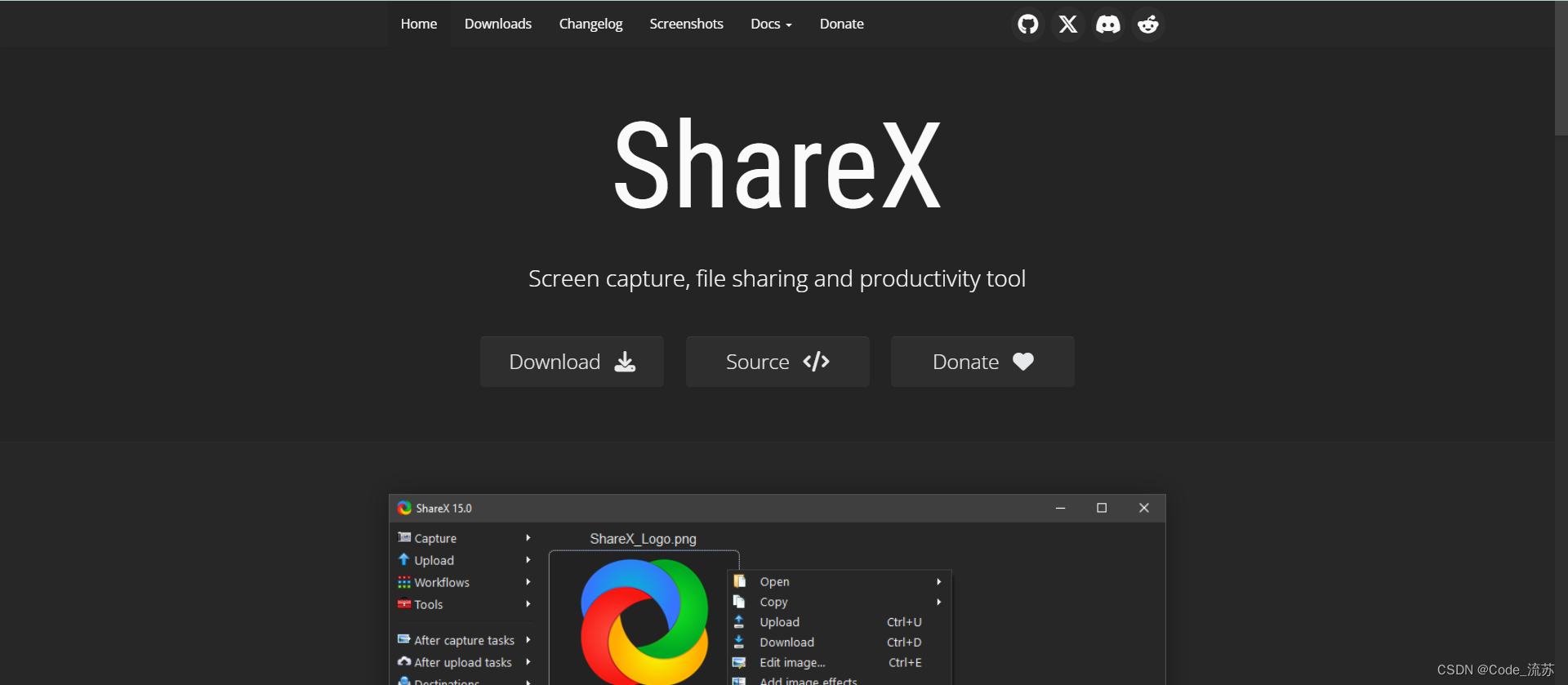The height and width of the screenshot is (685, 1568).
Task: Open the Discord icon link
Action: (1108, 24)
